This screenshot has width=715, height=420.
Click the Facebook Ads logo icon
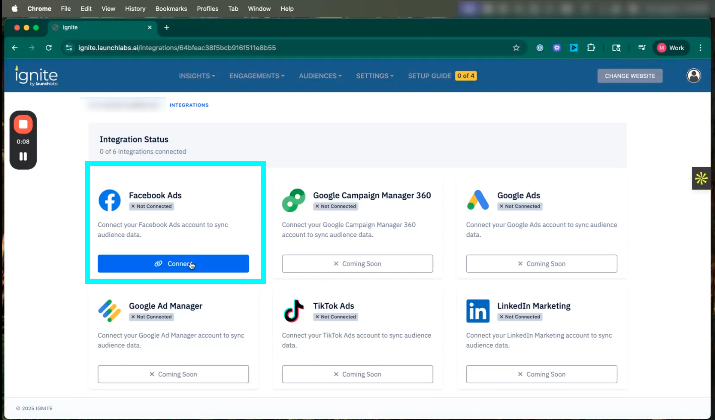(109, 200)
